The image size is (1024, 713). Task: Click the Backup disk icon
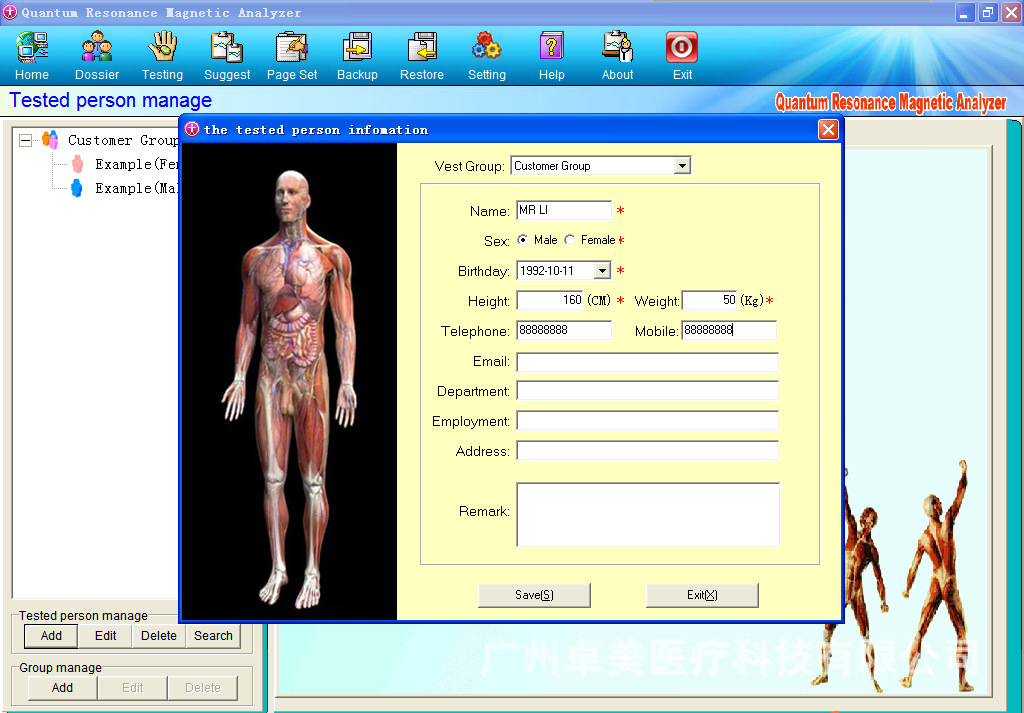[x=357, y=47]
